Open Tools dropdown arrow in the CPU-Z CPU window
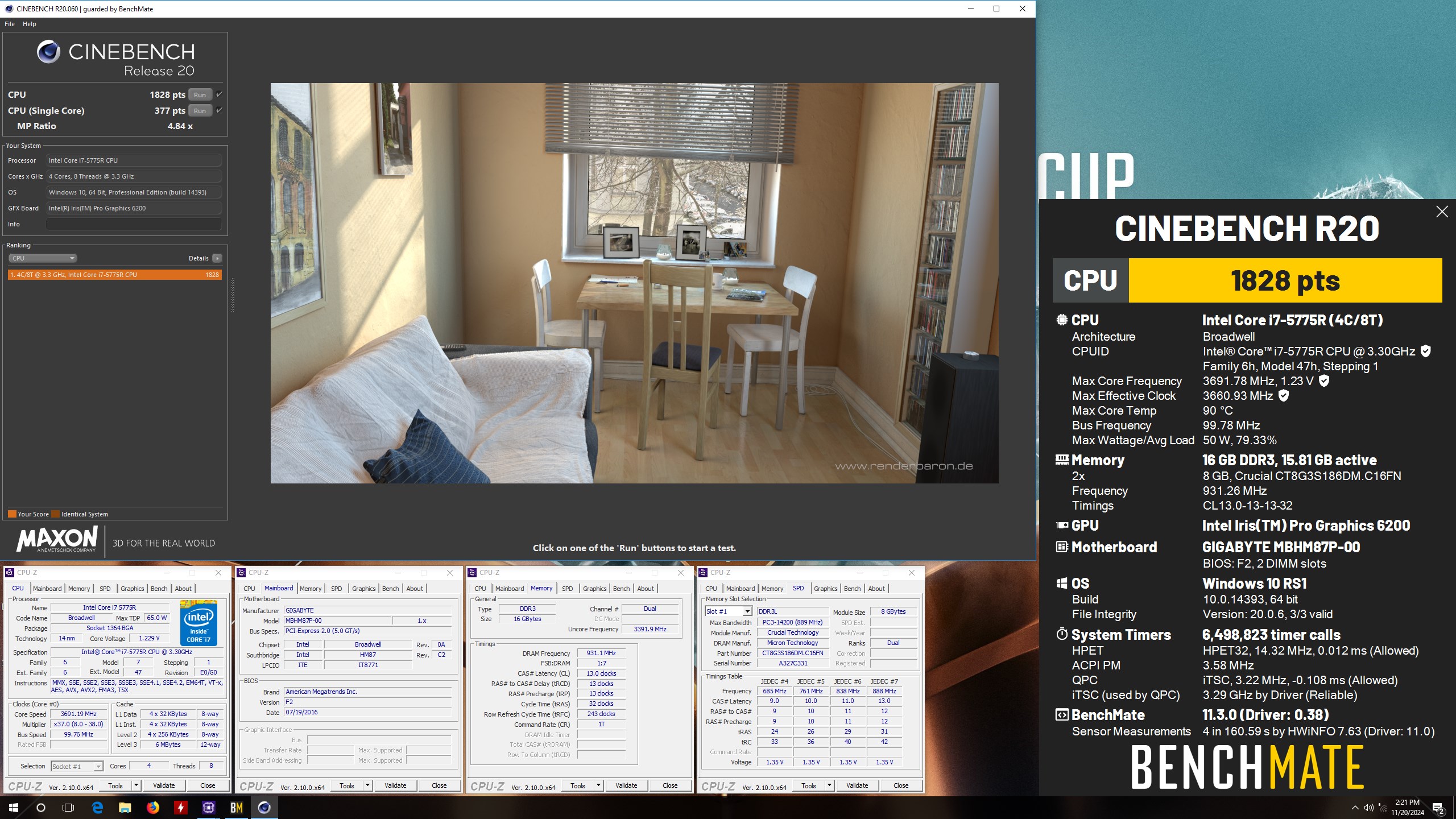The width and height of the screenshot is (1456, 819). [136, 785]
